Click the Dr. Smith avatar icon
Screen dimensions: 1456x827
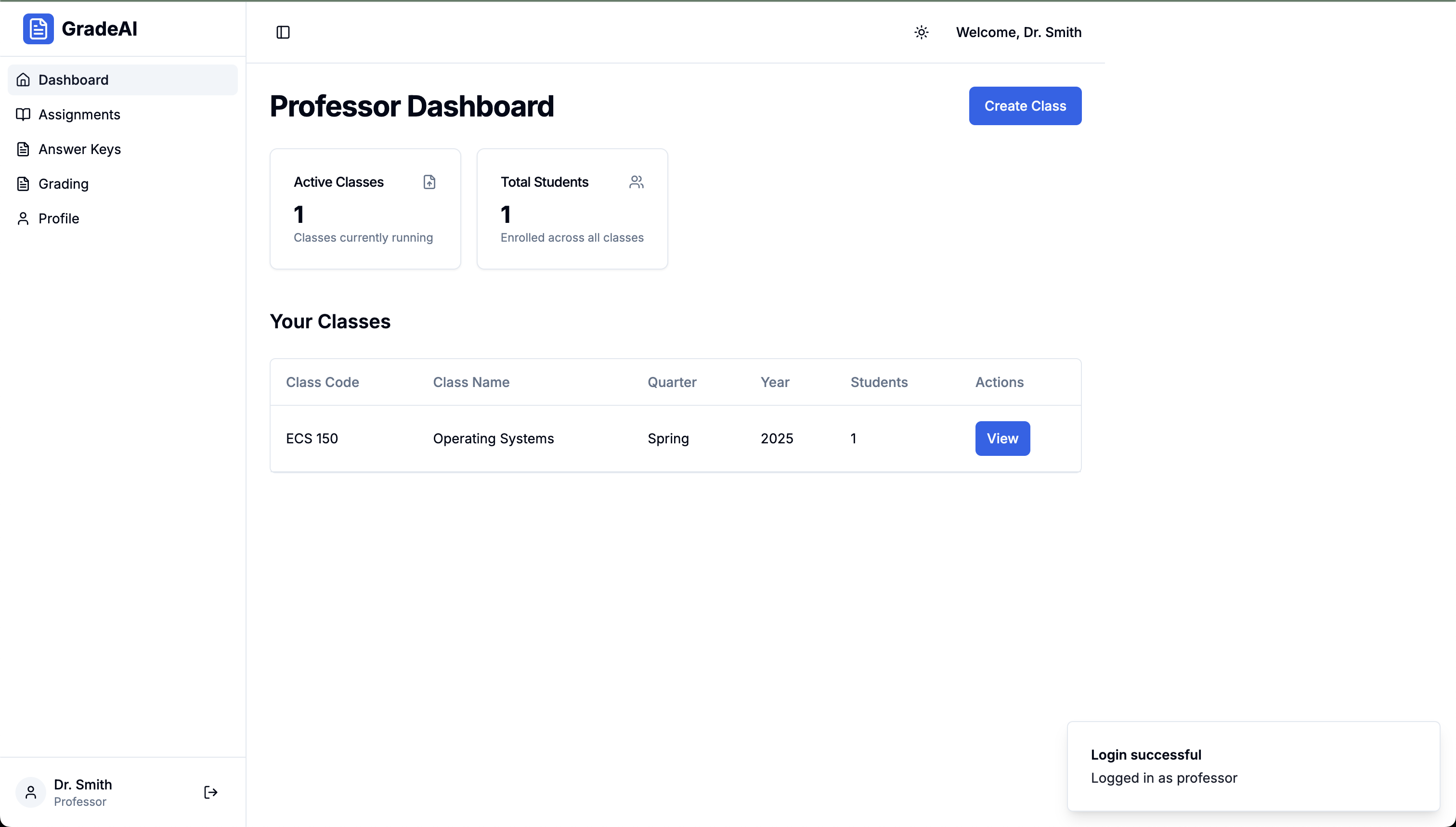tap(31, 792)
